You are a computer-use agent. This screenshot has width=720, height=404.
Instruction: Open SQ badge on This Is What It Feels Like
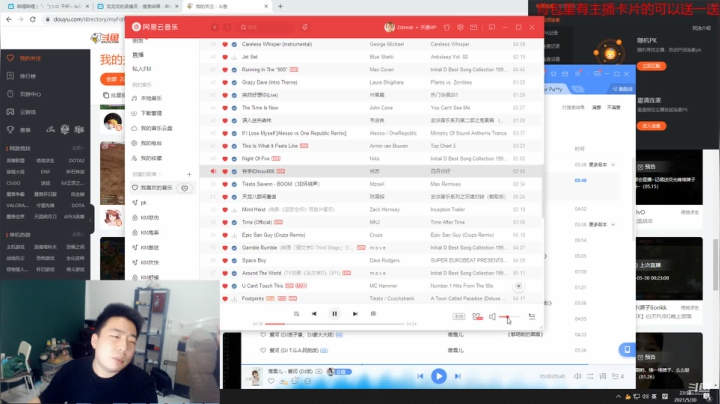304,146
